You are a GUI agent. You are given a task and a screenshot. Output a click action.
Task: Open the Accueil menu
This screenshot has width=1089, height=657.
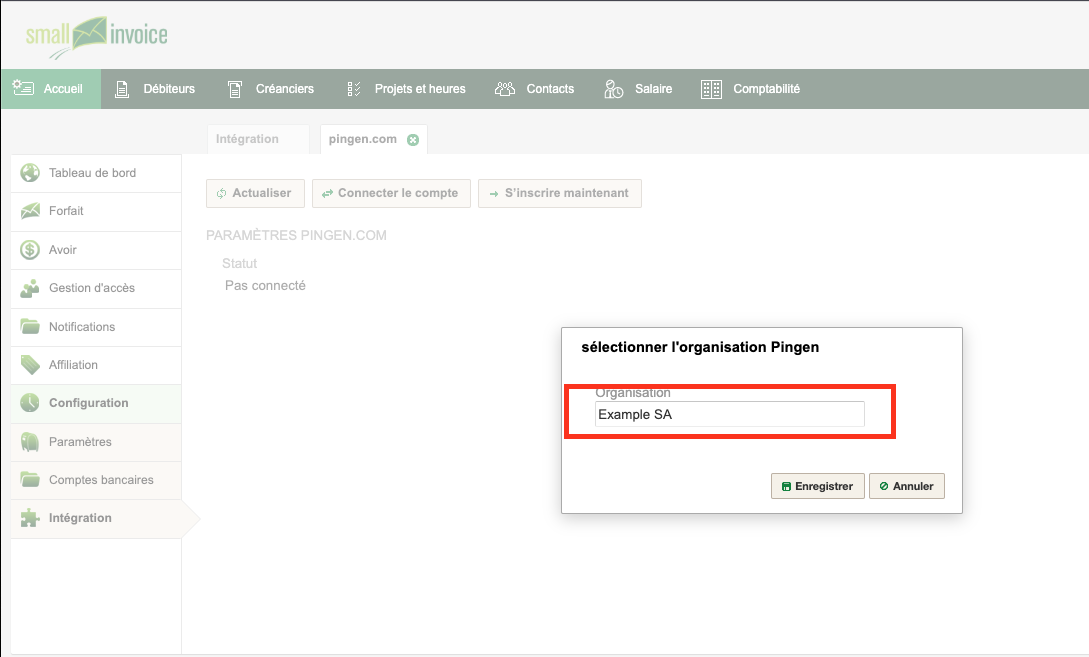click(51, 89)
